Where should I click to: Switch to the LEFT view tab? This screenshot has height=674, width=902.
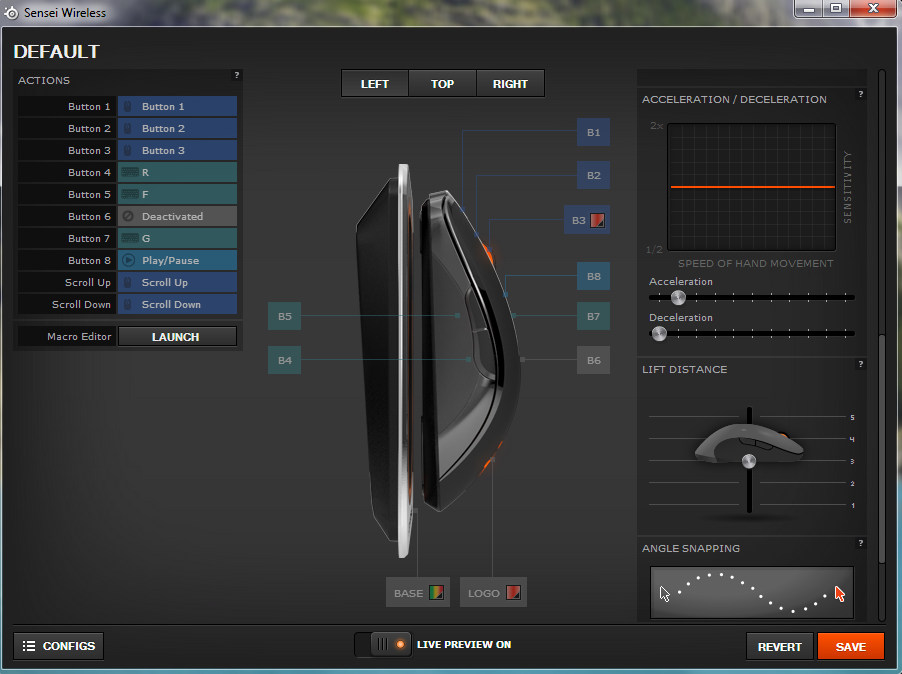(374, 84)
